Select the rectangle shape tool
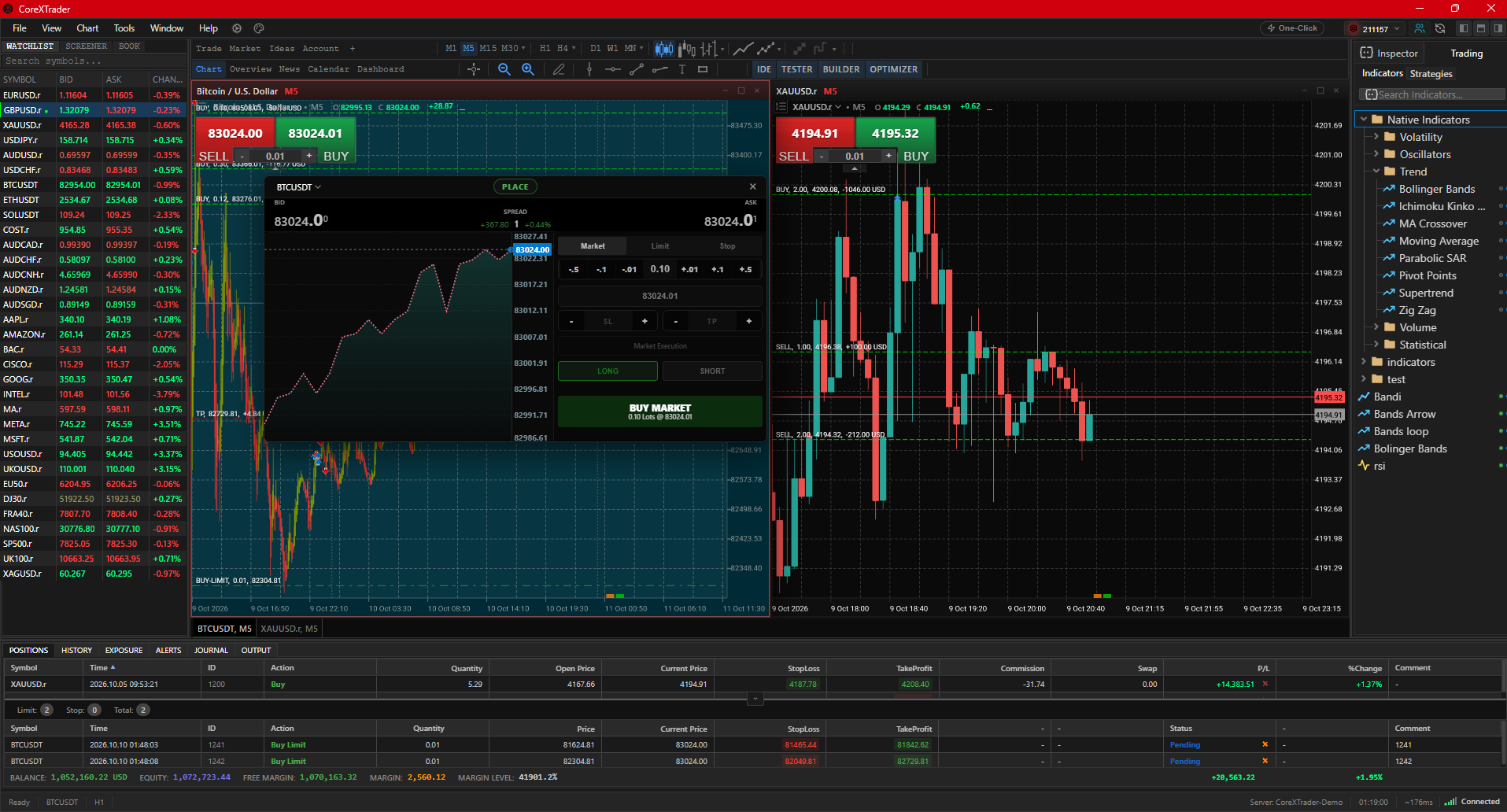Image resolution: width=1507 pixels, height=812 pixels. coord(703,69)
